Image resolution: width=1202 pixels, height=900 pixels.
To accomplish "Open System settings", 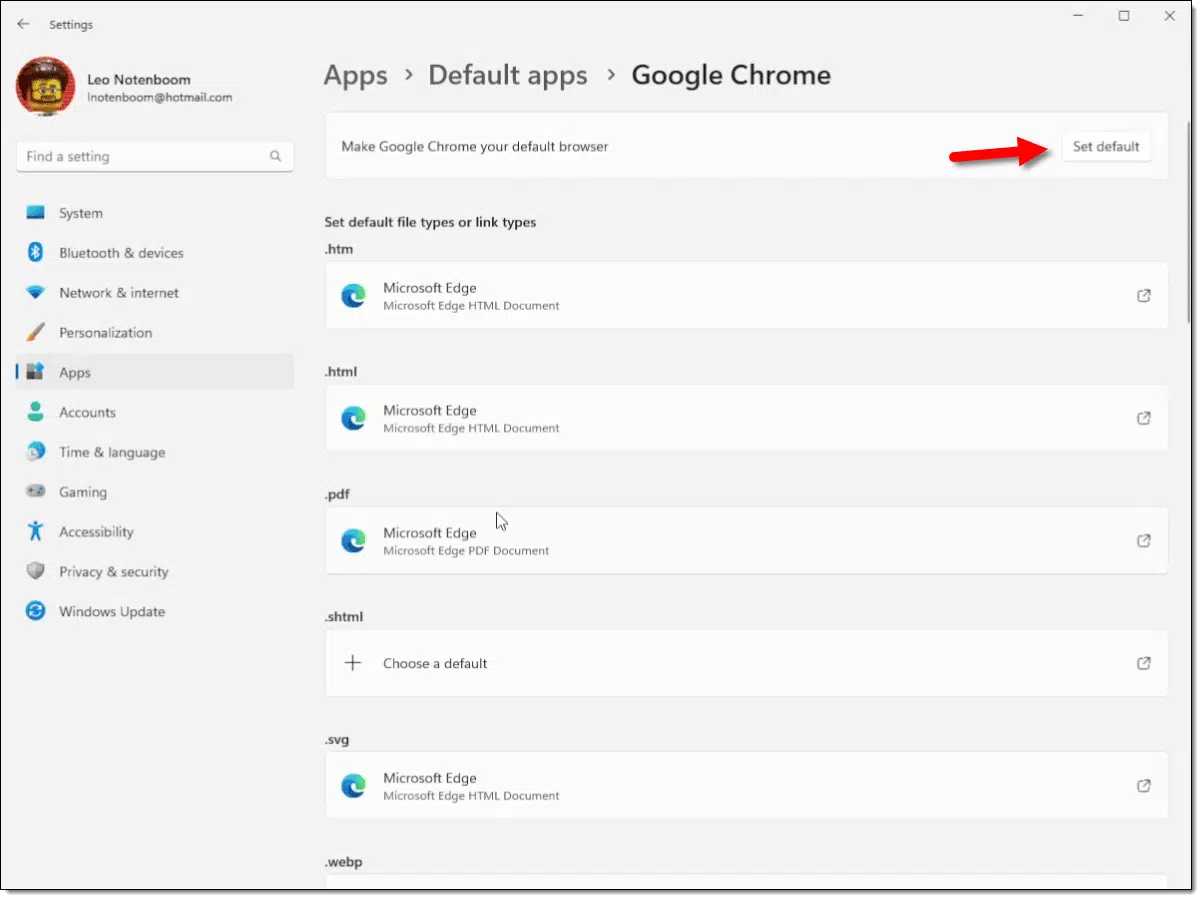I will (155, 213).
